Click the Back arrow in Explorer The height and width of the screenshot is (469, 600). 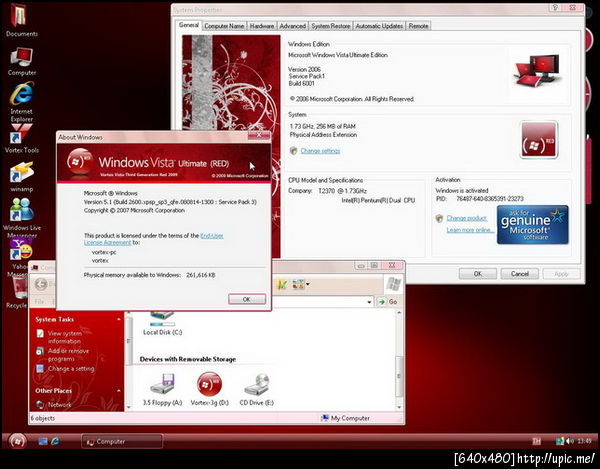coord(41,284)
